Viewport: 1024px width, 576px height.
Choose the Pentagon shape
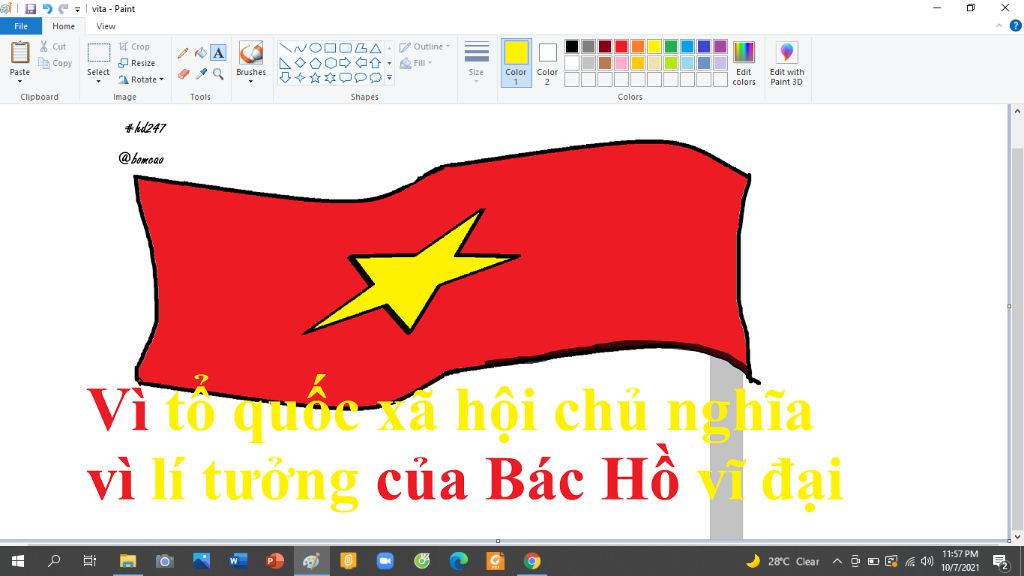click(x=315, y=63)
